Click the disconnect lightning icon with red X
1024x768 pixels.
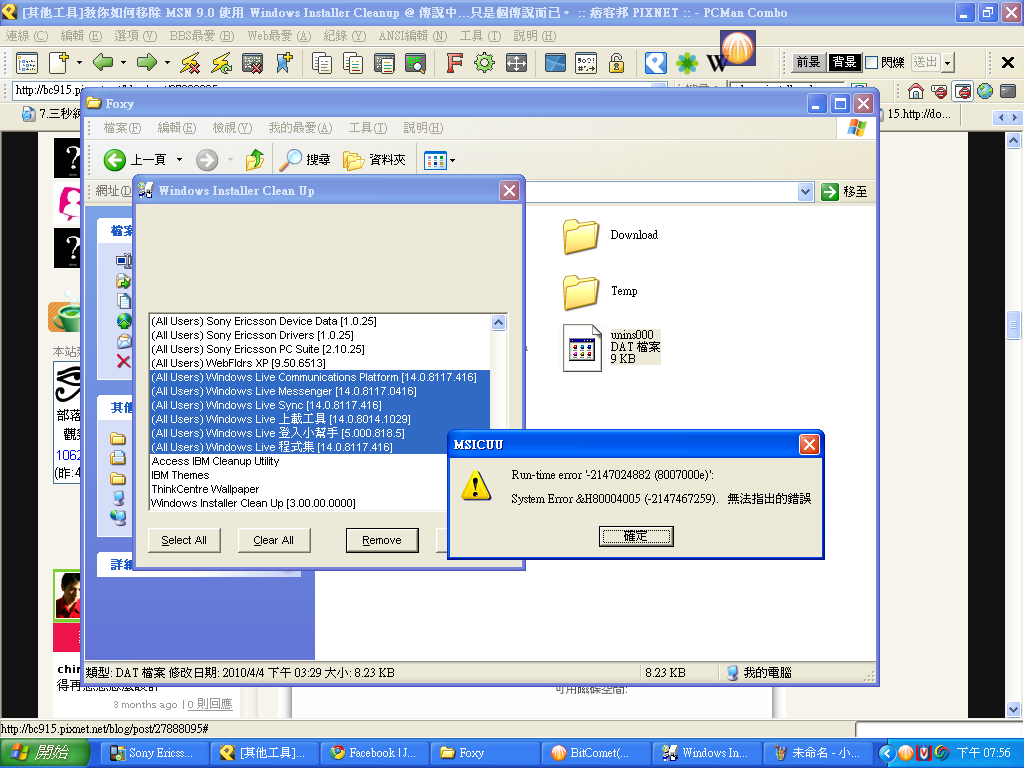point(190,63)
